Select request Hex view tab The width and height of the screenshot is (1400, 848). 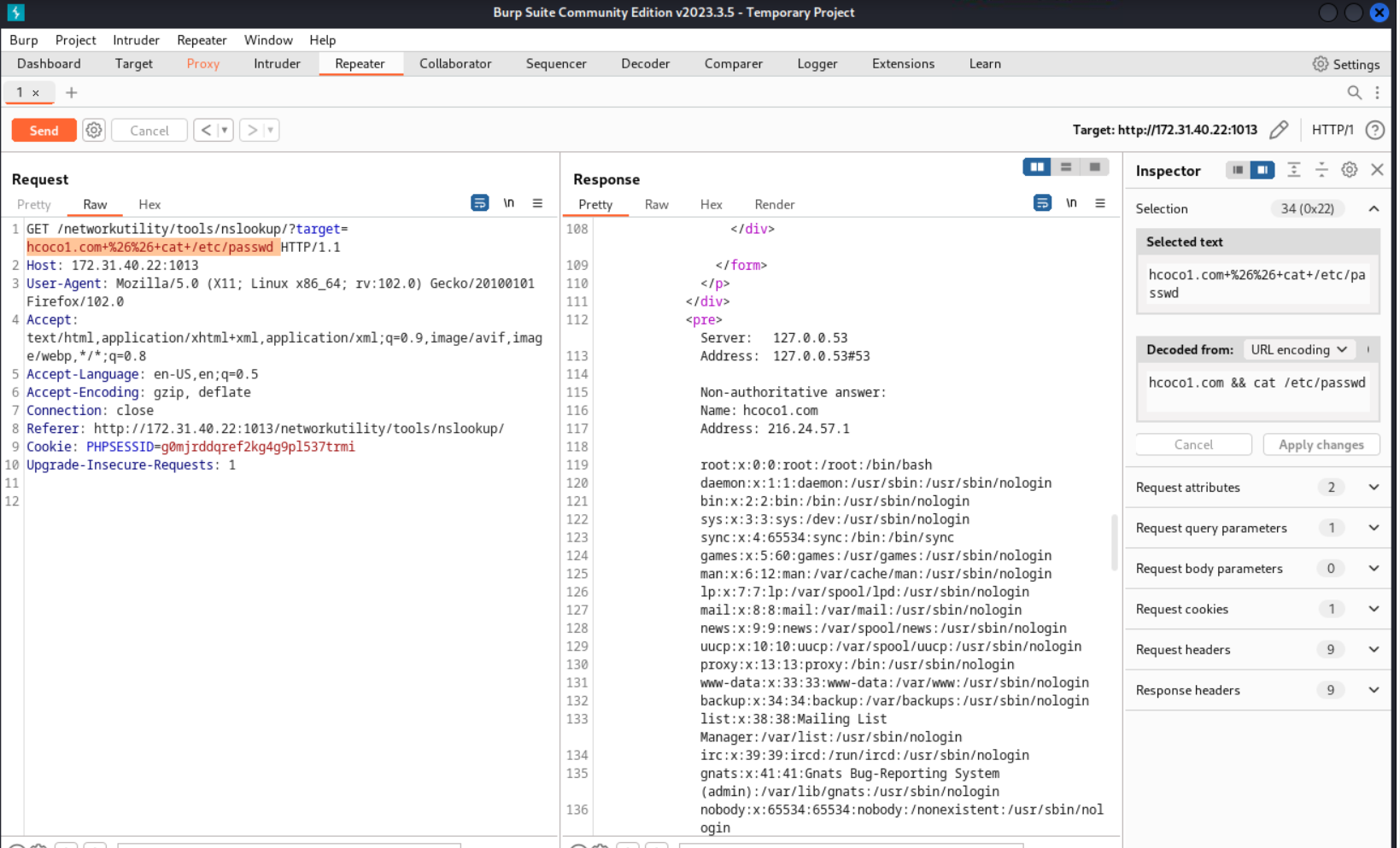pyautogui.click(x=149, y=204)
